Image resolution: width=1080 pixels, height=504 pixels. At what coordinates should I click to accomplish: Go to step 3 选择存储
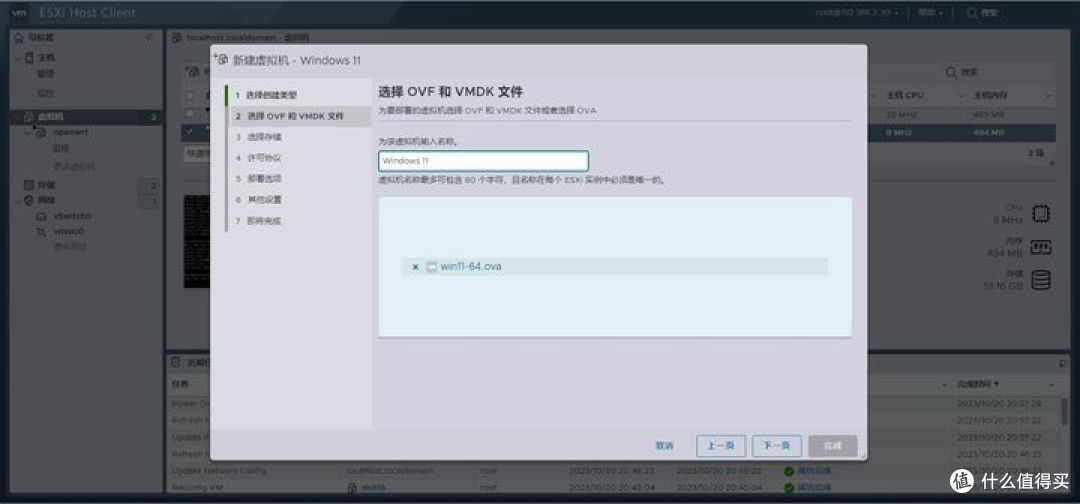tap(264, 137)
